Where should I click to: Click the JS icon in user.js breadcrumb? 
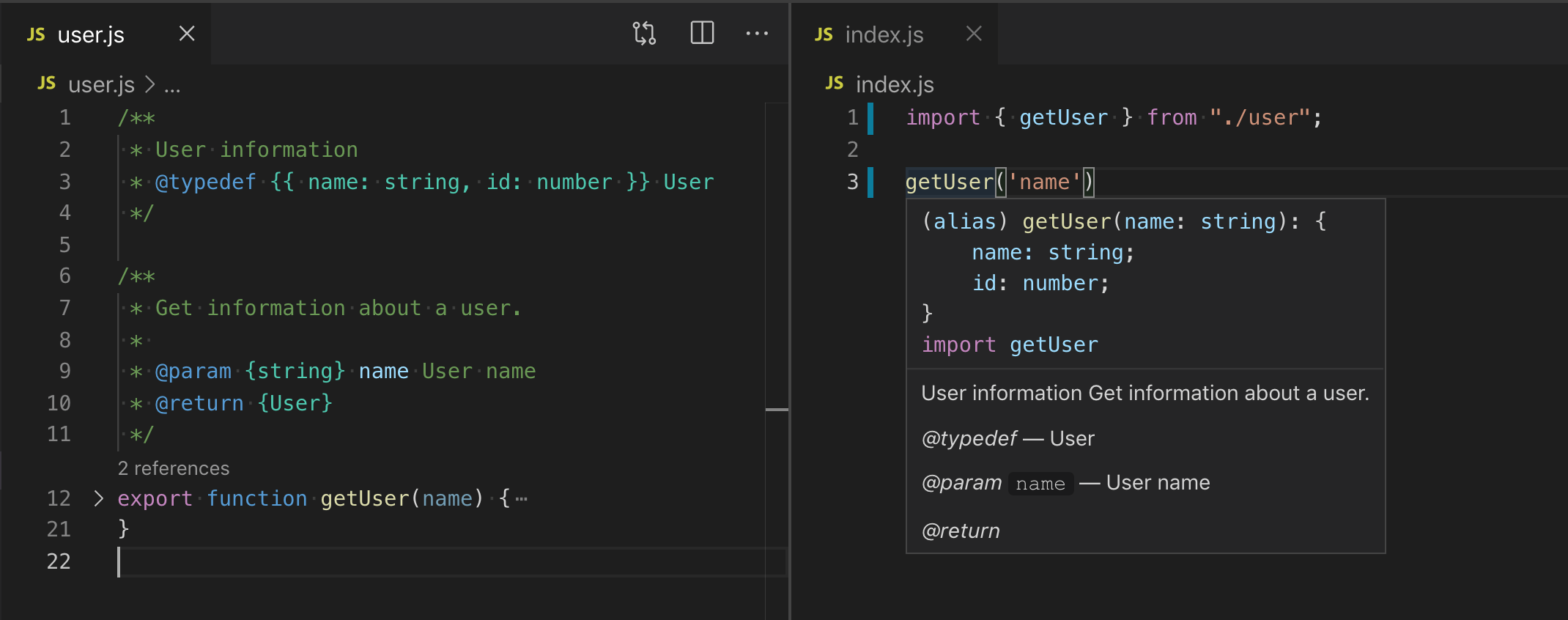[x=47, y=84]
